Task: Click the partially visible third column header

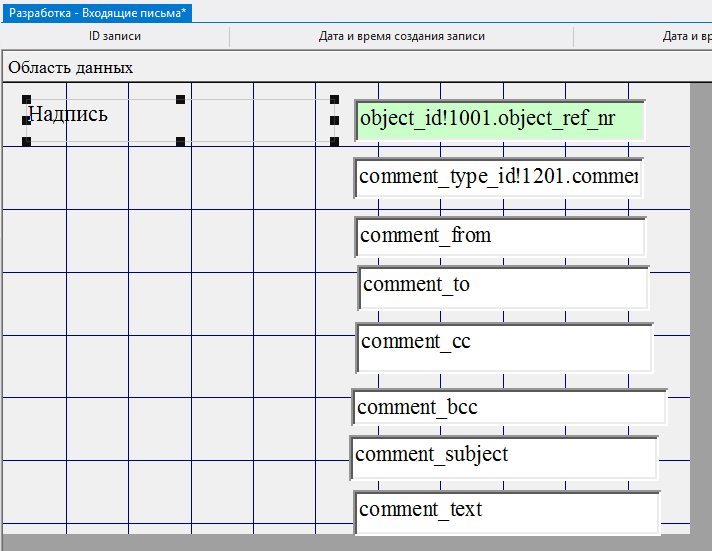Action: (x=685, y=36)
